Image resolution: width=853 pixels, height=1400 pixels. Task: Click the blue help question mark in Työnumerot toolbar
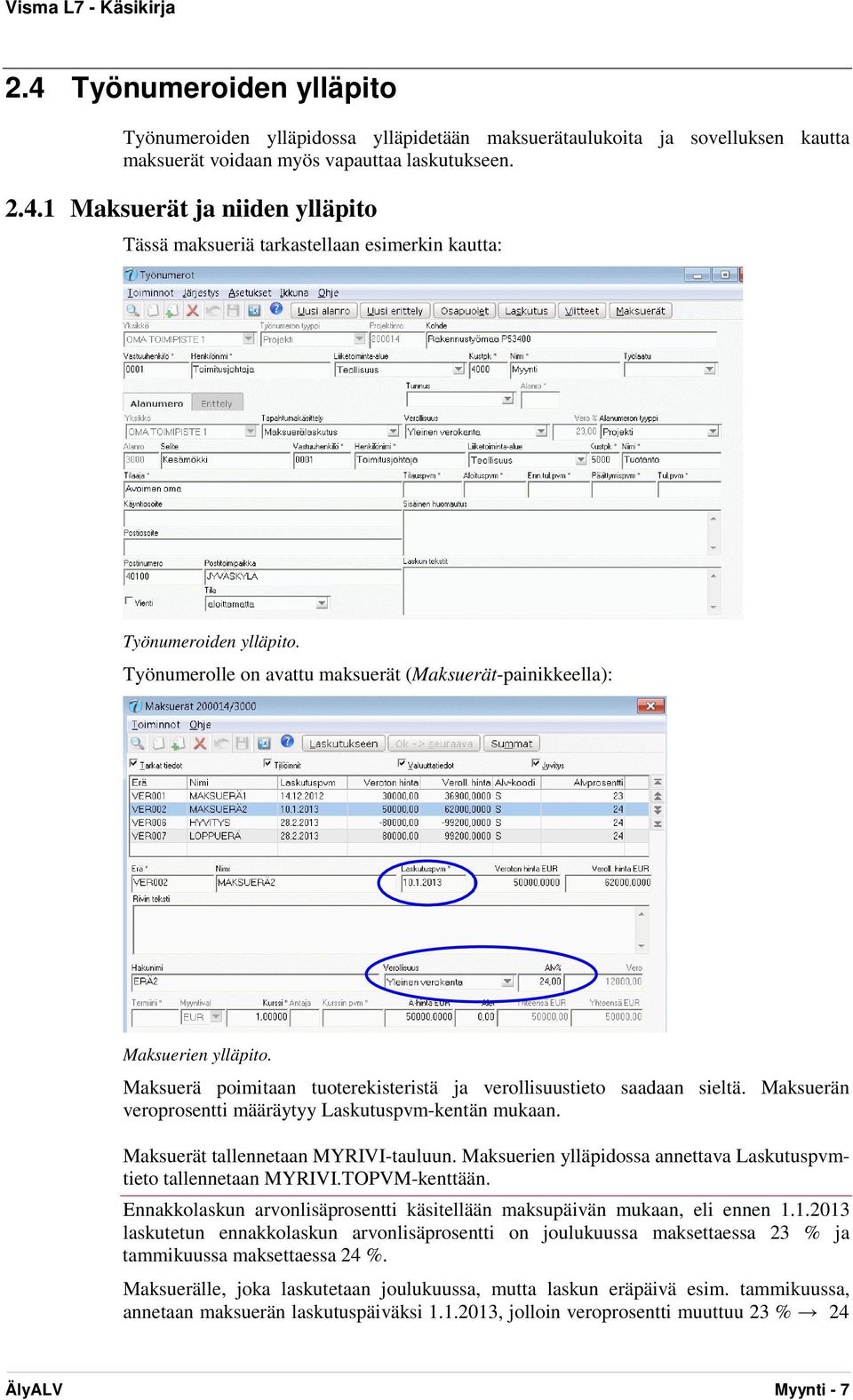click(276, 309)
